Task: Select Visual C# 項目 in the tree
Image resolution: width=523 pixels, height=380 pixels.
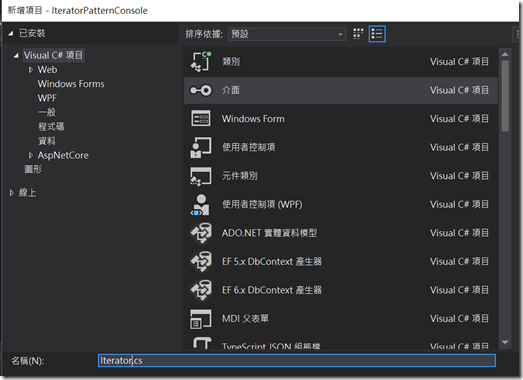Action: pyautogui.click(x=53, y=55)
